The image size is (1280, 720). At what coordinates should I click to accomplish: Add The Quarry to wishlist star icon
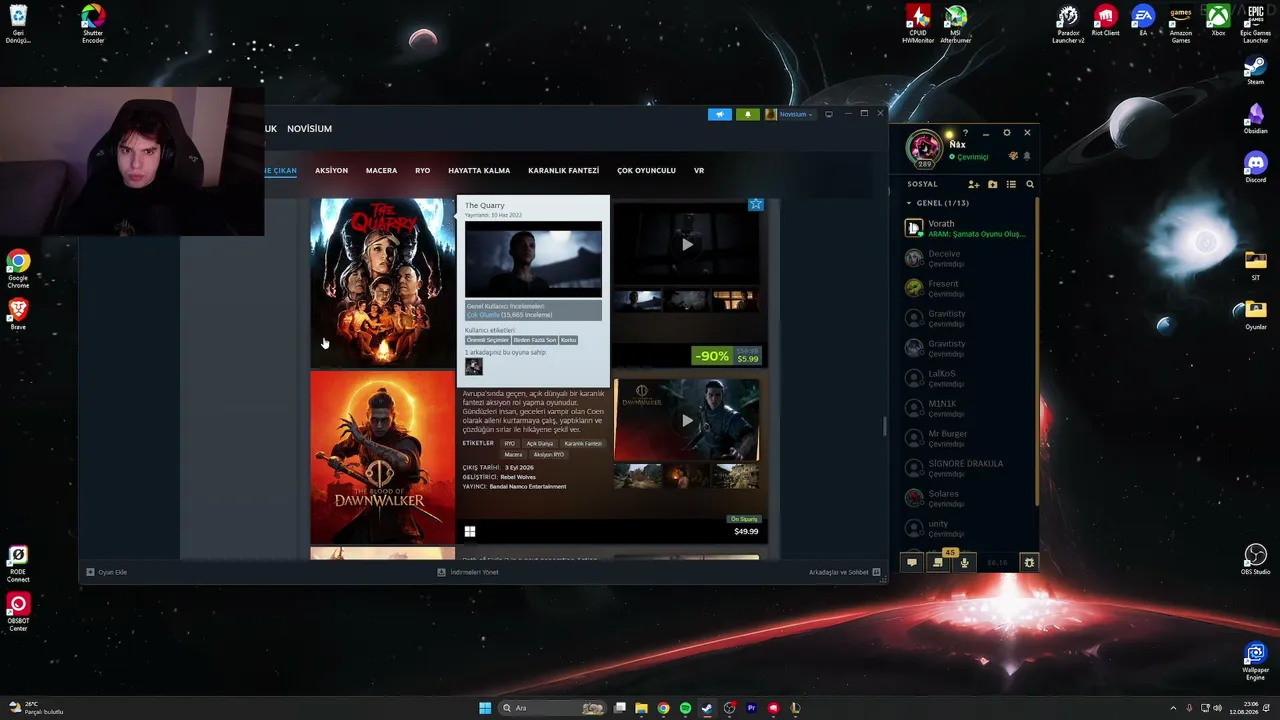(x=756, y=204)
